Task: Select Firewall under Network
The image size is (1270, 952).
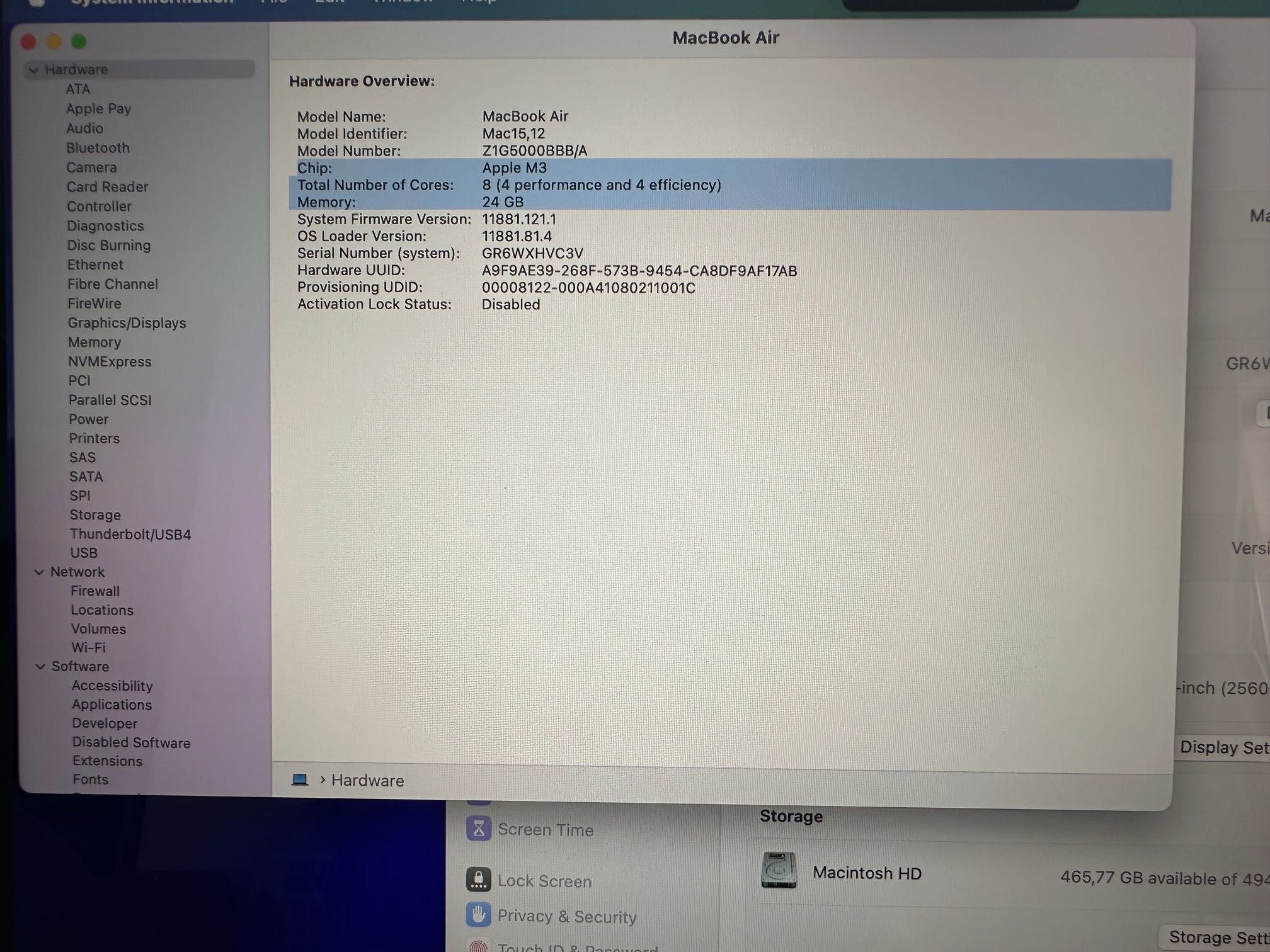Action: coord(94,591)
